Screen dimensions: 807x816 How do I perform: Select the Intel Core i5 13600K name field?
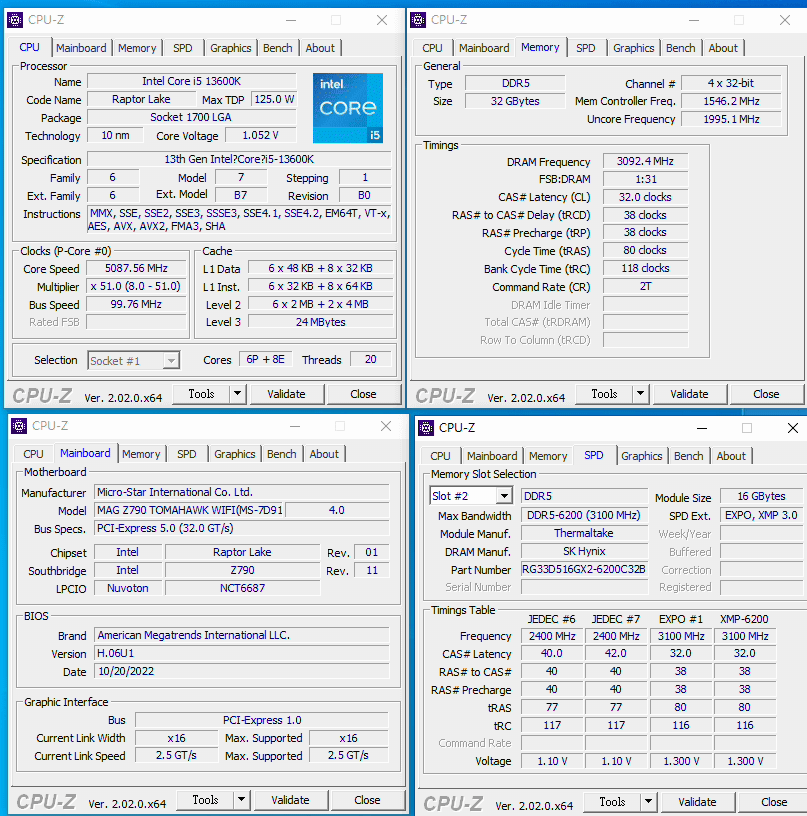click(x=191, y=81)
